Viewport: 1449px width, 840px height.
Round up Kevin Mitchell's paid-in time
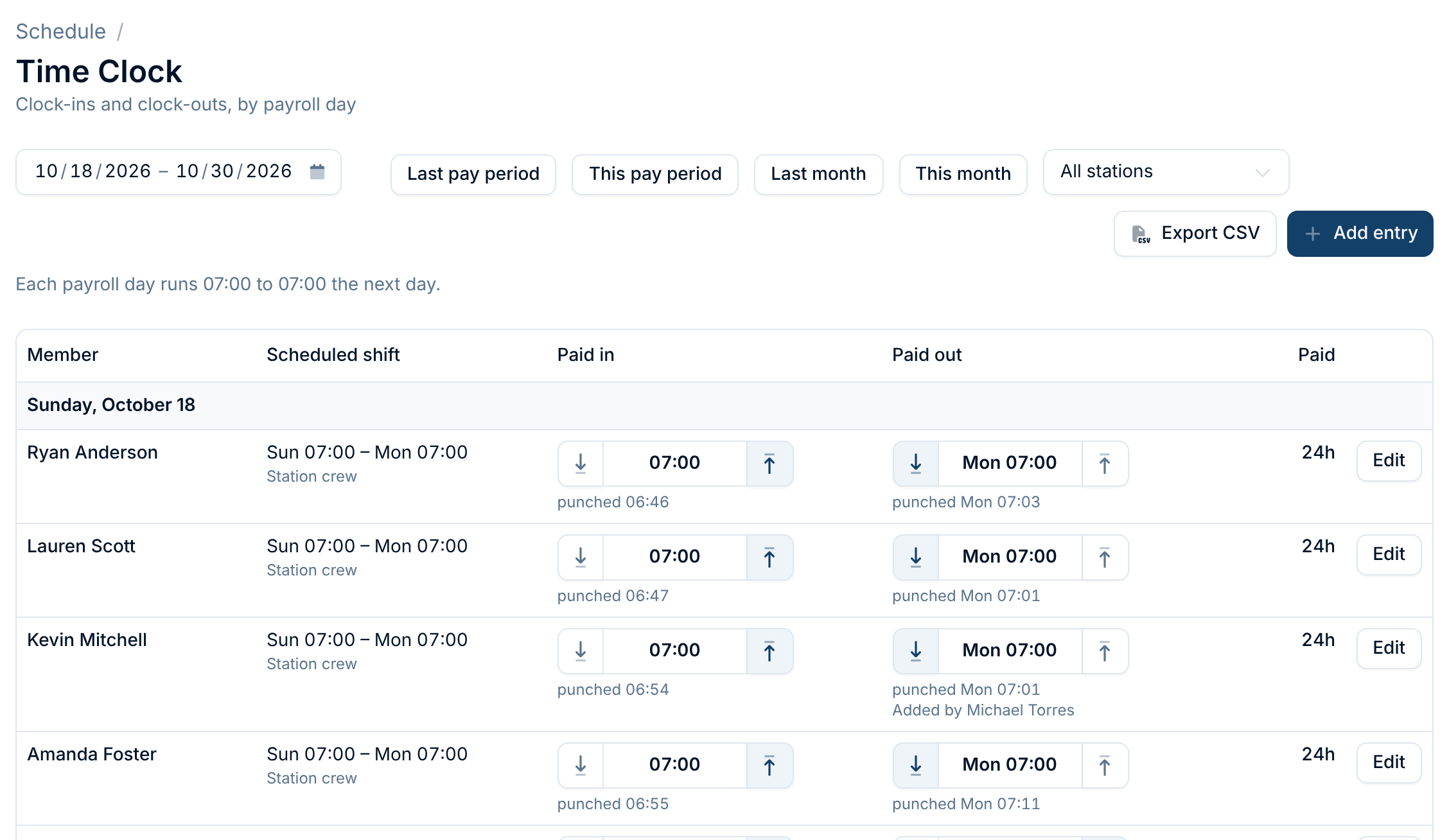coord(769,651)
